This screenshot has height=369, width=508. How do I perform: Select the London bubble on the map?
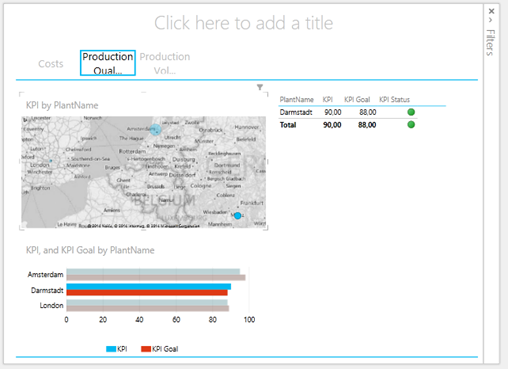pyautogui.click(x=51, y=161)
